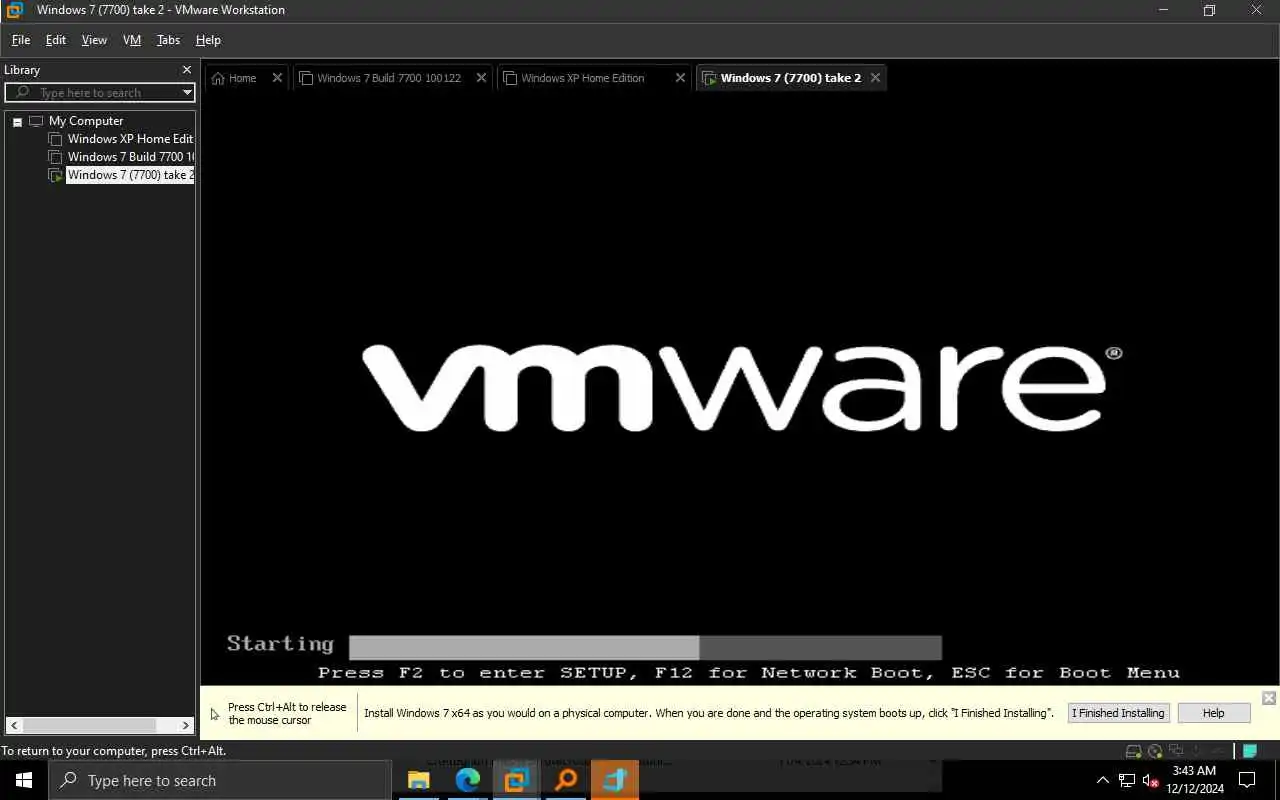Image resolution: width=1280 pixels, height=800 pixels.
Task: Close the Windows 7 Build 7700 100122 tab
Action: pos(481,78)
